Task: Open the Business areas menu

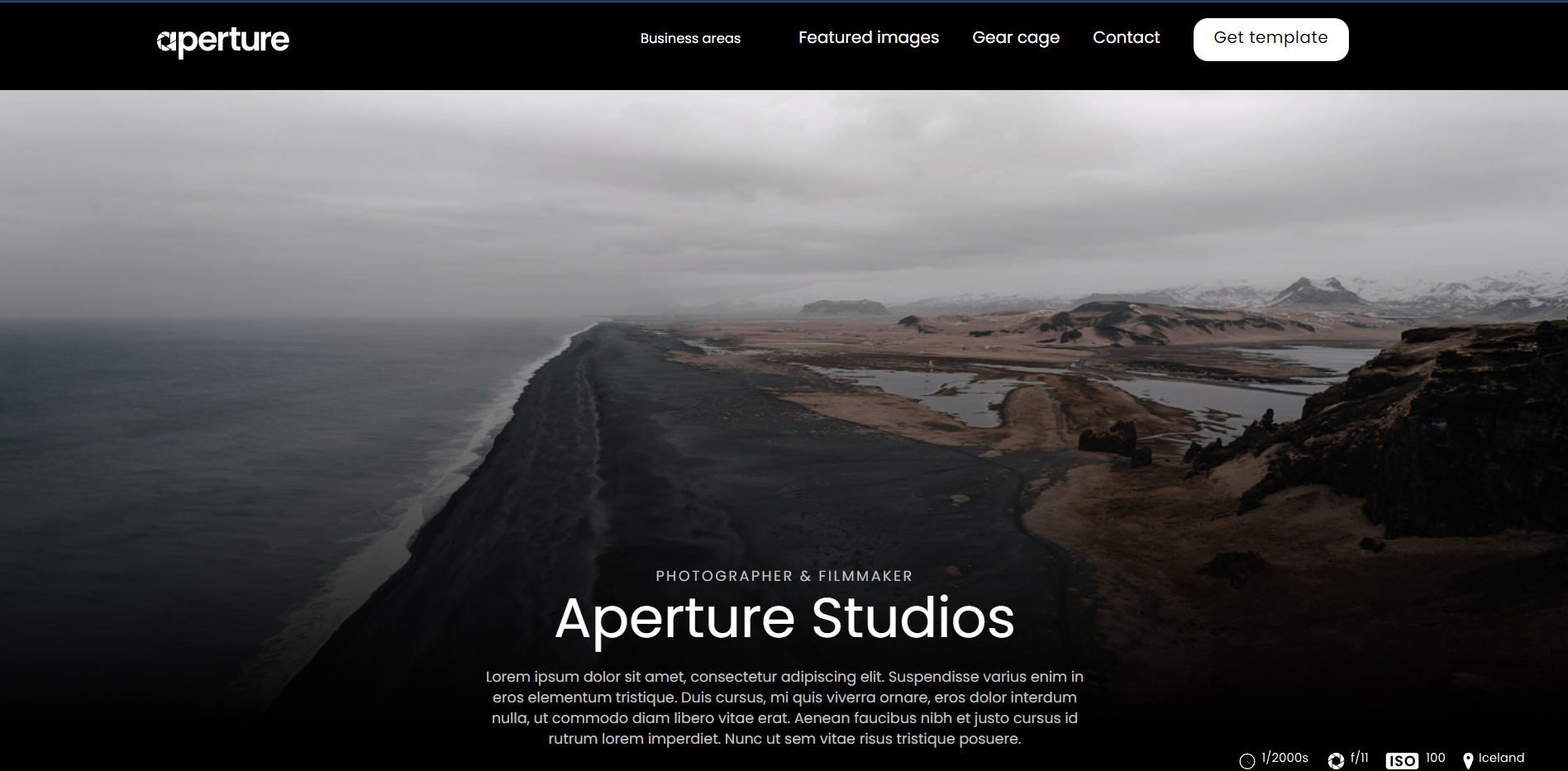Action: [x=690, y=38]
